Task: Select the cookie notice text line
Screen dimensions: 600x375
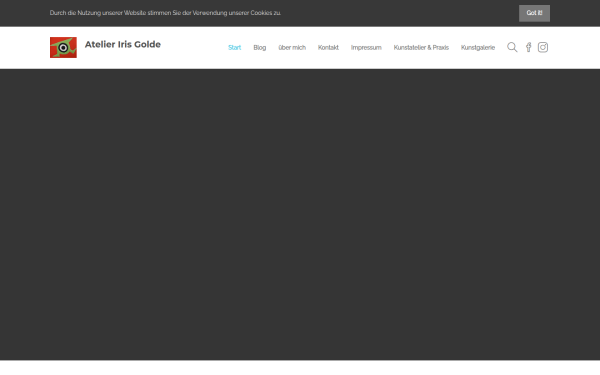Action: [x=165, y=13]
